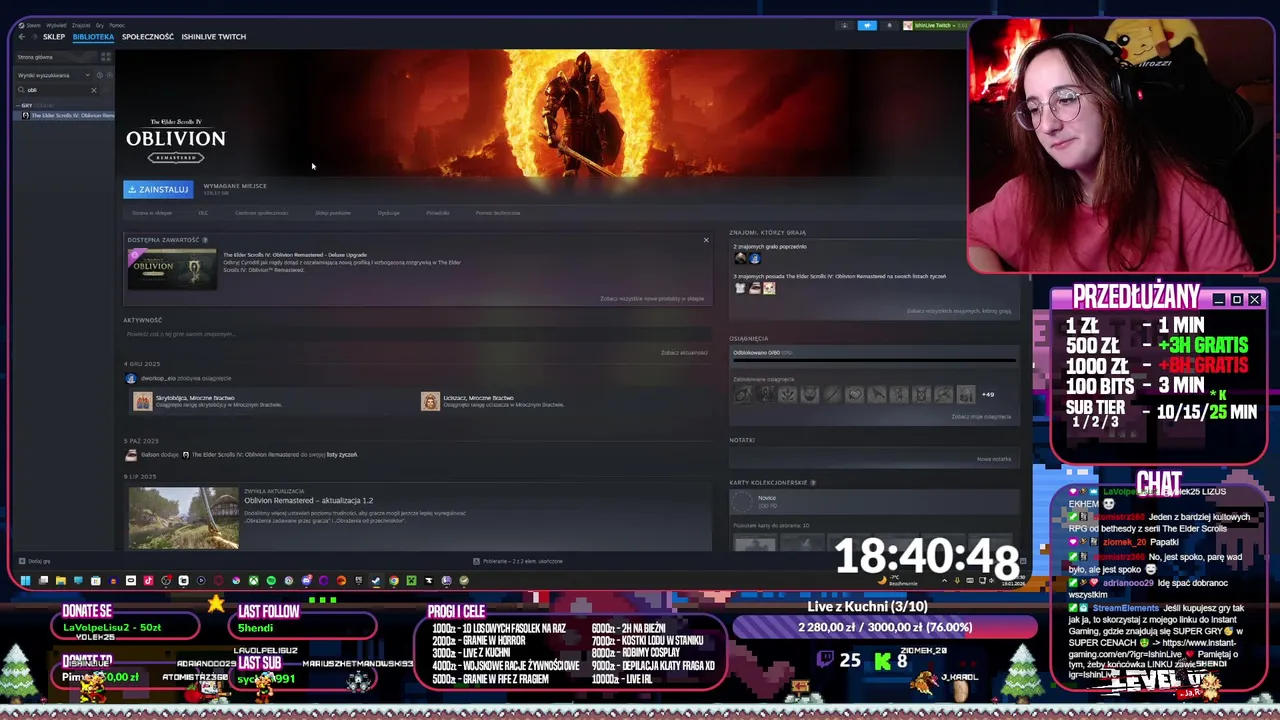Screen dimensions: 1280x720
Task: Open Steam icon on the taskbar
Action: click(x=376, y=580)
